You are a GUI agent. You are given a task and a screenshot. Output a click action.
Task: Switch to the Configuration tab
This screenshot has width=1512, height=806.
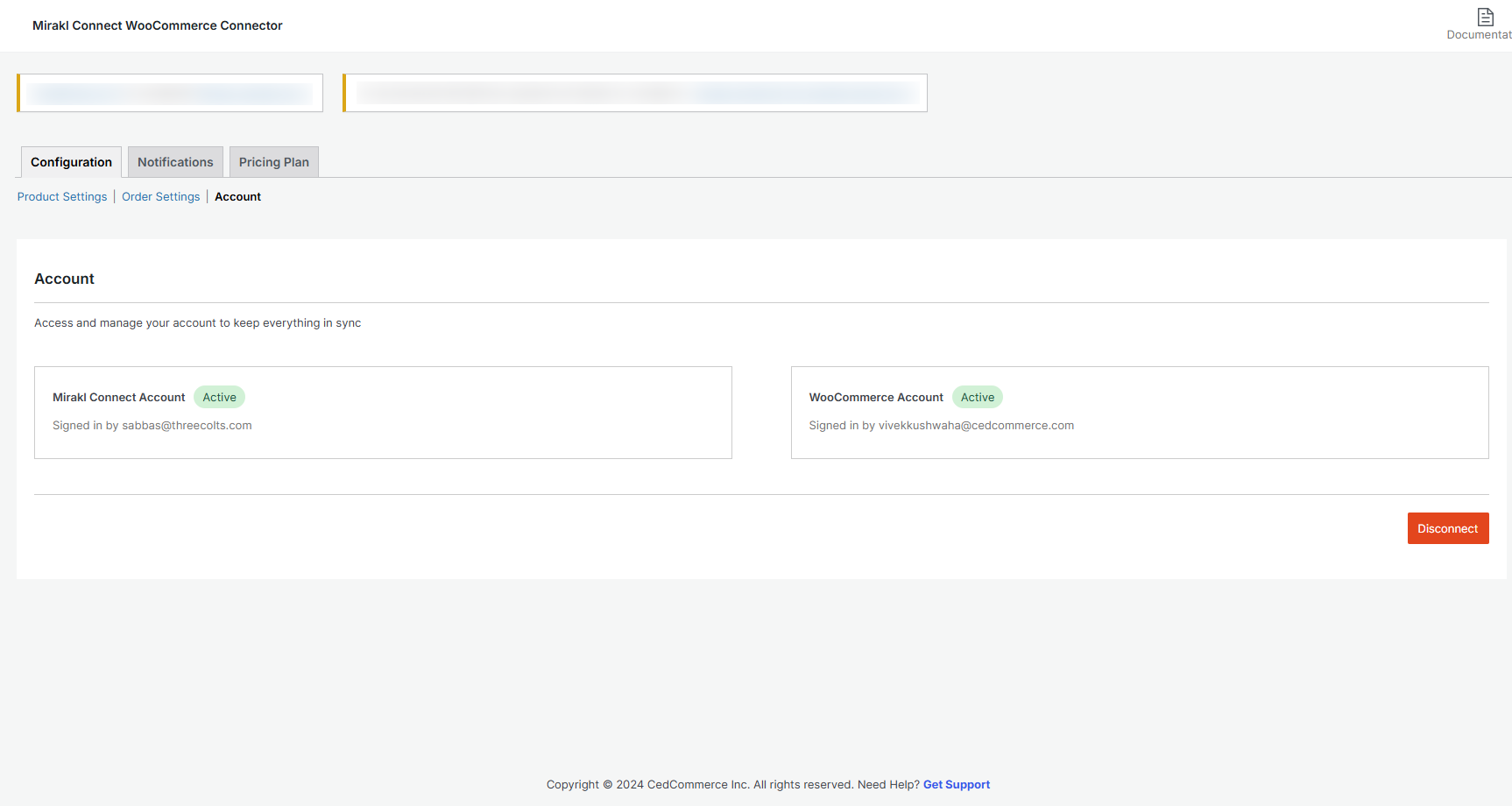[71, 162]
